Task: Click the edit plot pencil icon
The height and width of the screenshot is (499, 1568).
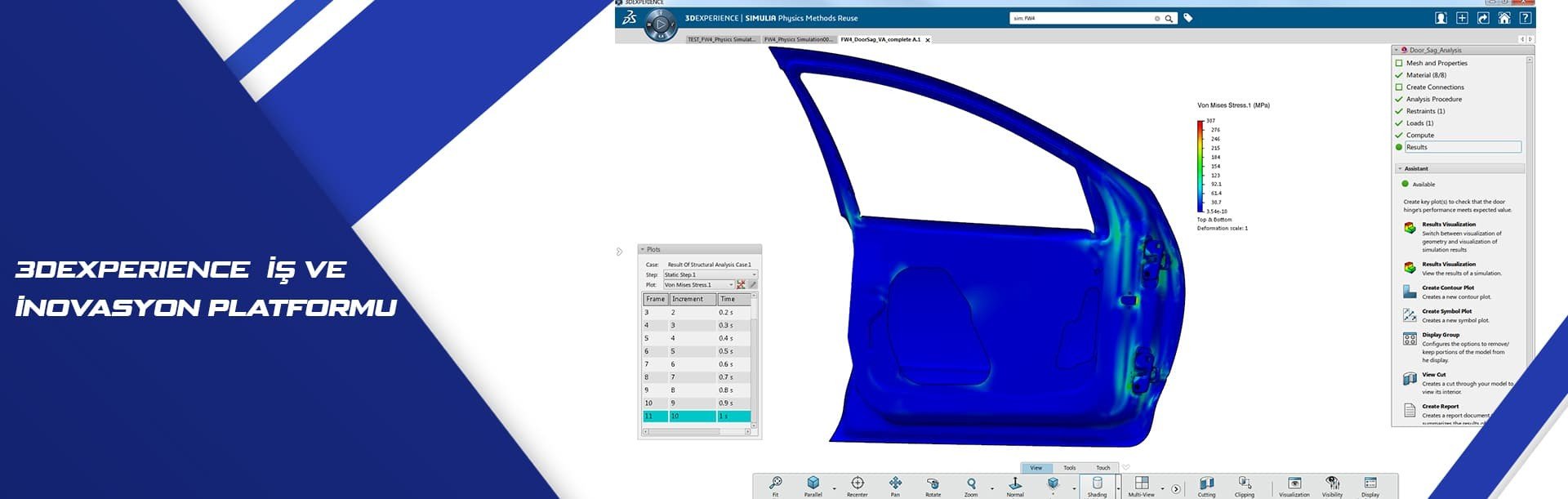Action: [x=752, y=284]
